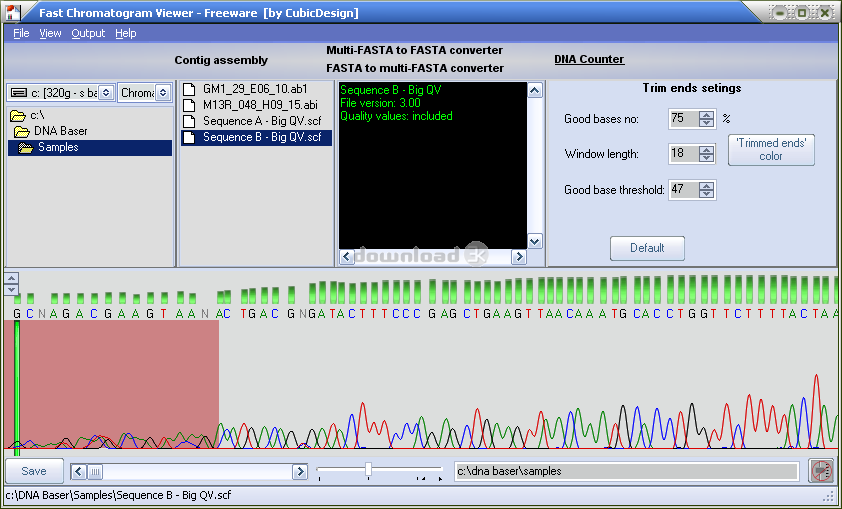Click the Good bases no field
842x509 pixels.
pos(684,119)
